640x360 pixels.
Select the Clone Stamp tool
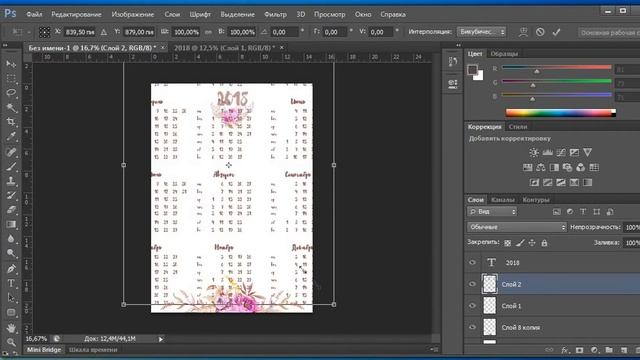tap(11, 181)
